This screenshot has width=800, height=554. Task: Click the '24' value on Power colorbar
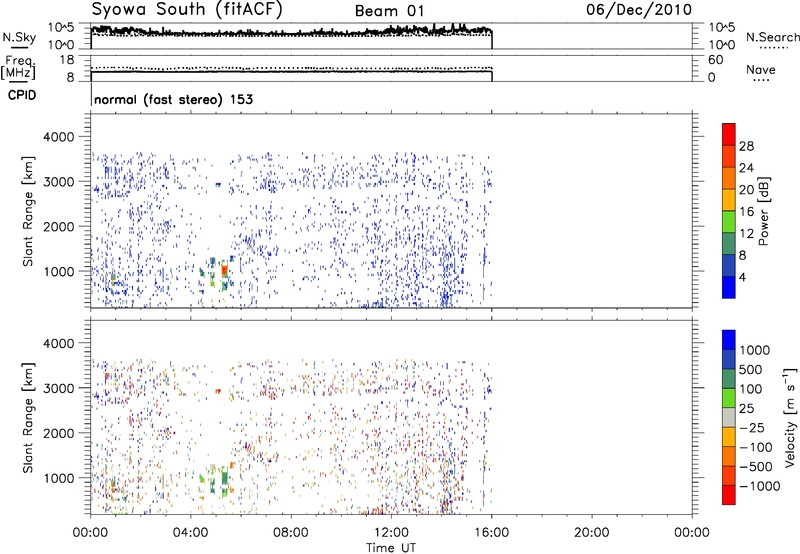tap(746, 168)
